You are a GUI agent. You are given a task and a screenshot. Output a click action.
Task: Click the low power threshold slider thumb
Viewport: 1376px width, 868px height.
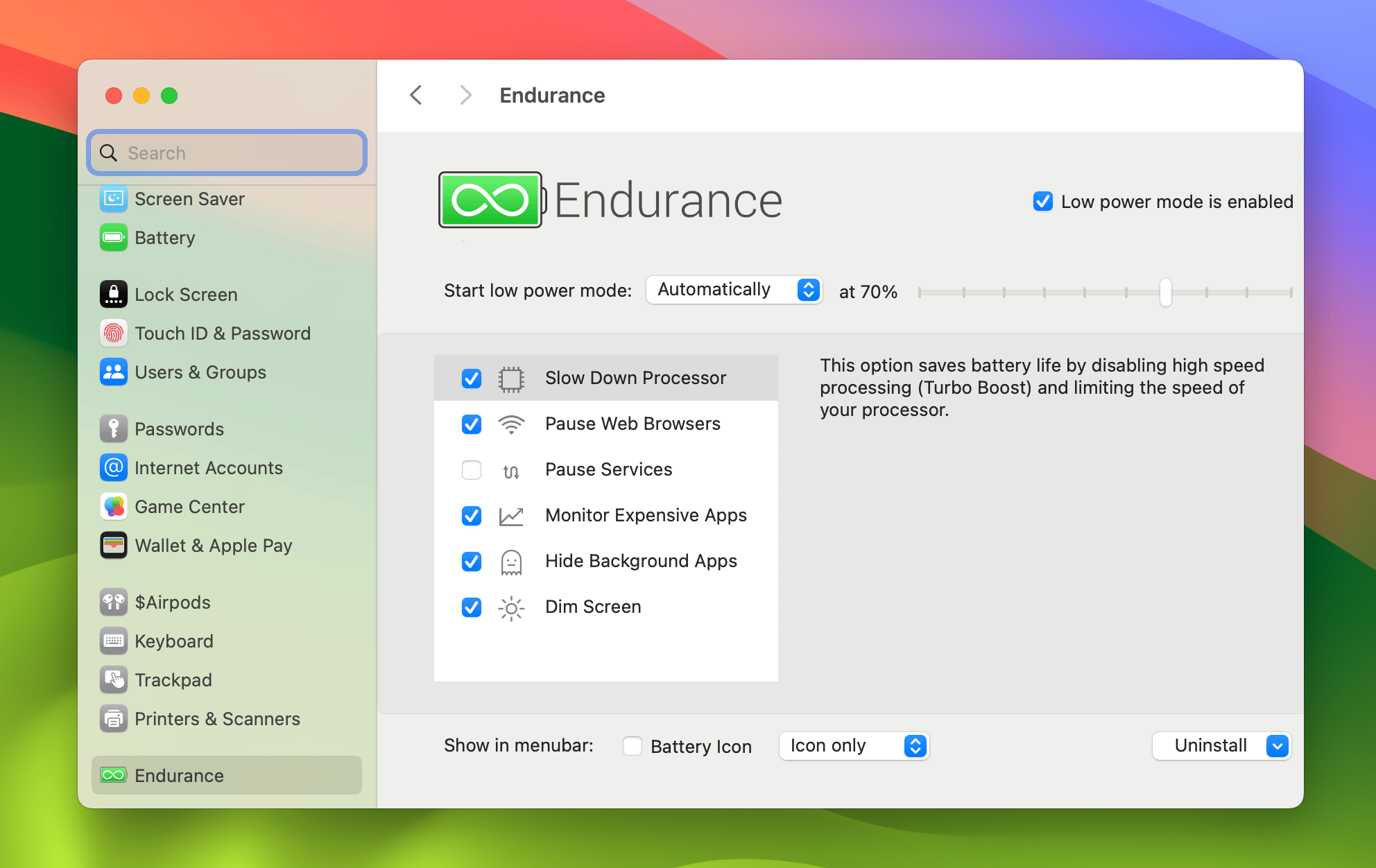[x=1166, y=293]
